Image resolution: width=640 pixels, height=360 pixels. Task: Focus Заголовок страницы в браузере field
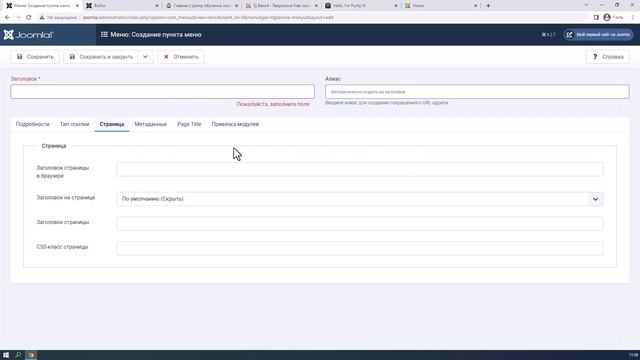[360, 169]
